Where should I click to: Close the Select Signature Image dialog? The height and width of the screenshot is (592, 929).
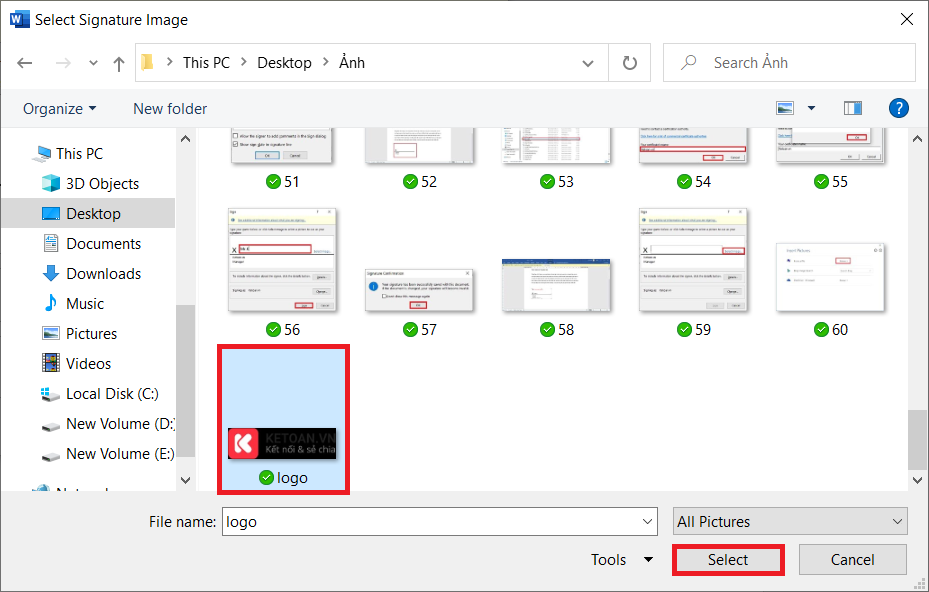[906, 19]
